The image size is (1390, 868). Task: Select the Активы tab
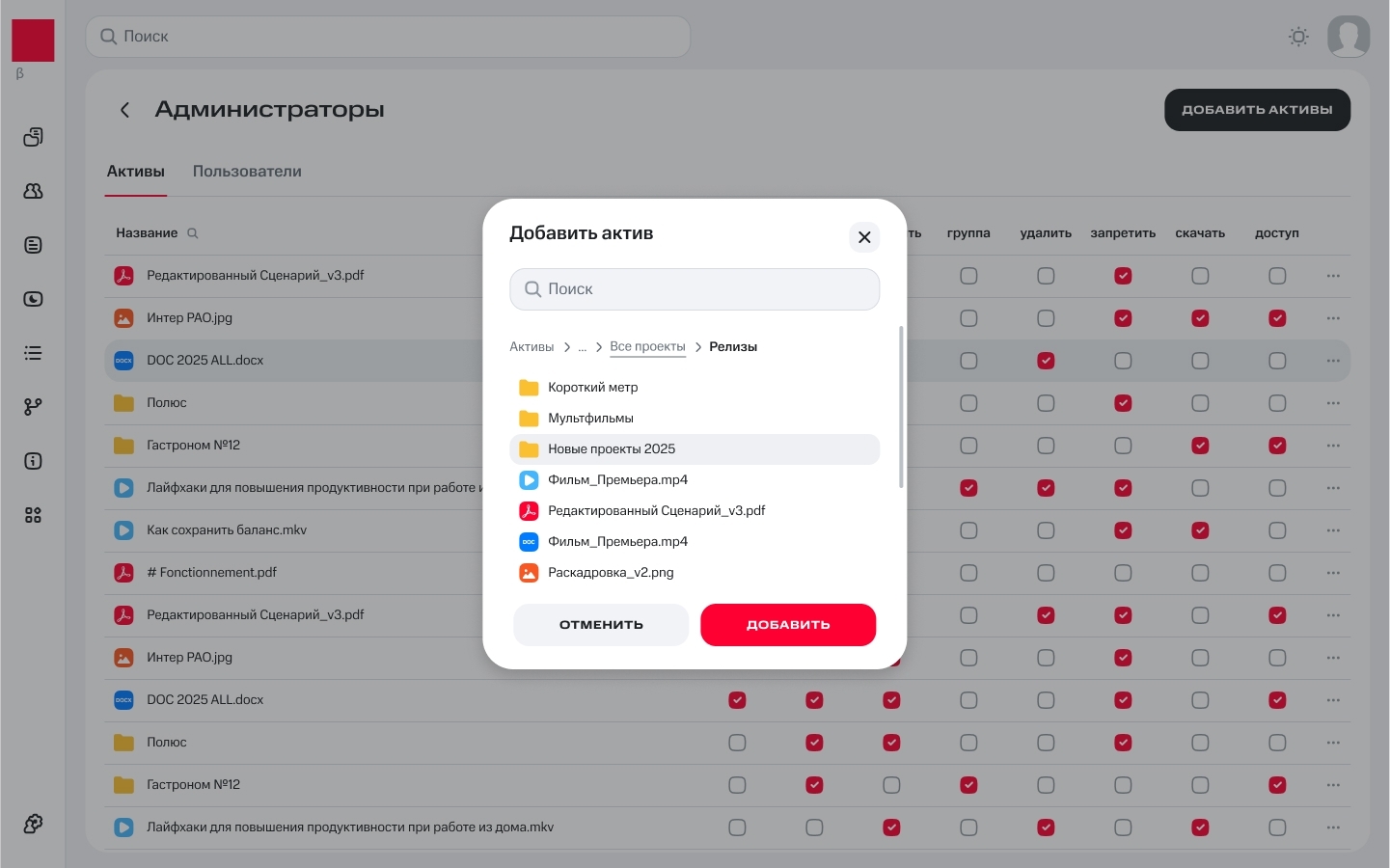(136, 172)
